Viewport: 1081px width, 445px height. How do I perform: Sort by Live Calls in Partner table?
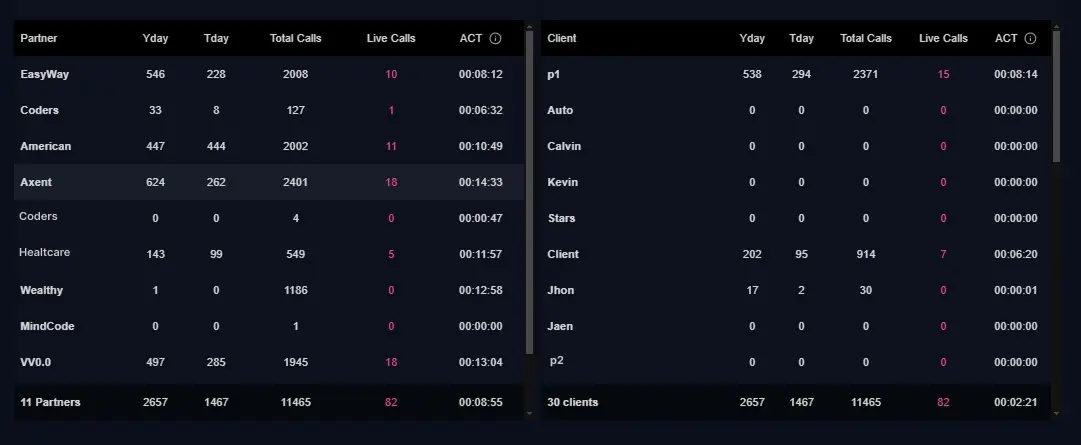(391, 39)
